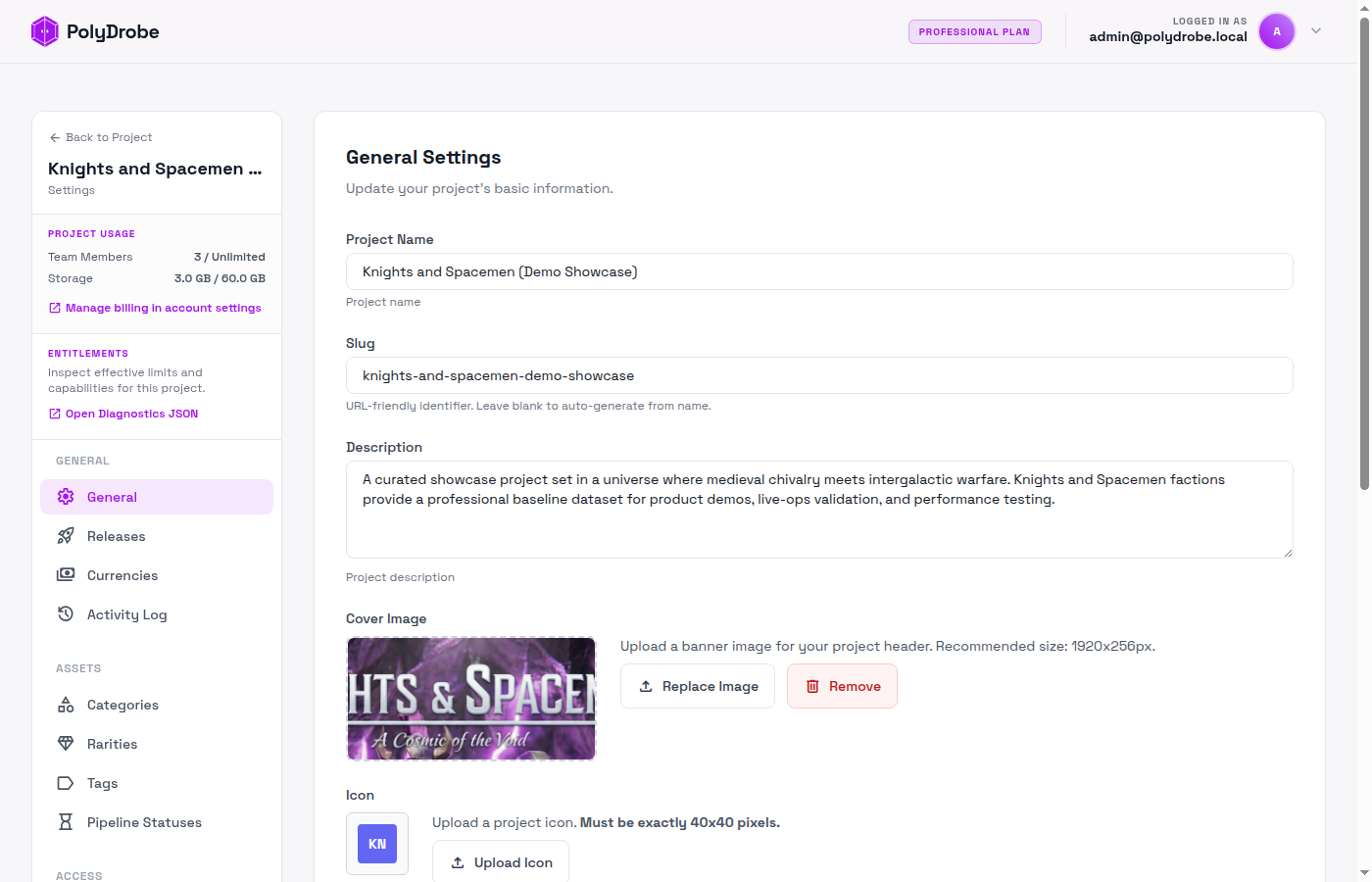Click the cover image banner thumbnail

[x=471, y=699]
